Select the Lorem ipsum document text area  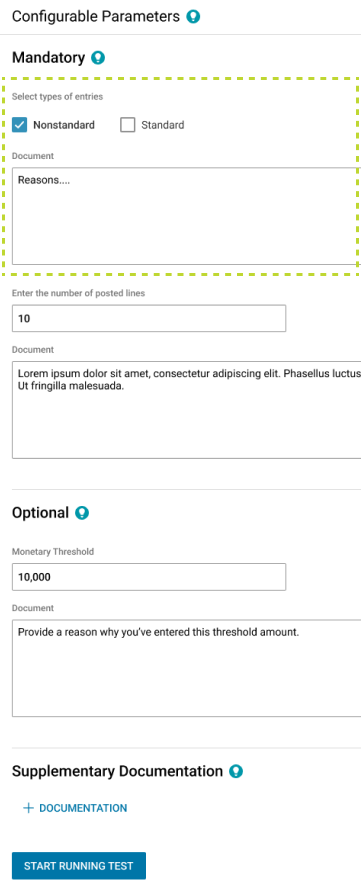(x=186, y=410)
